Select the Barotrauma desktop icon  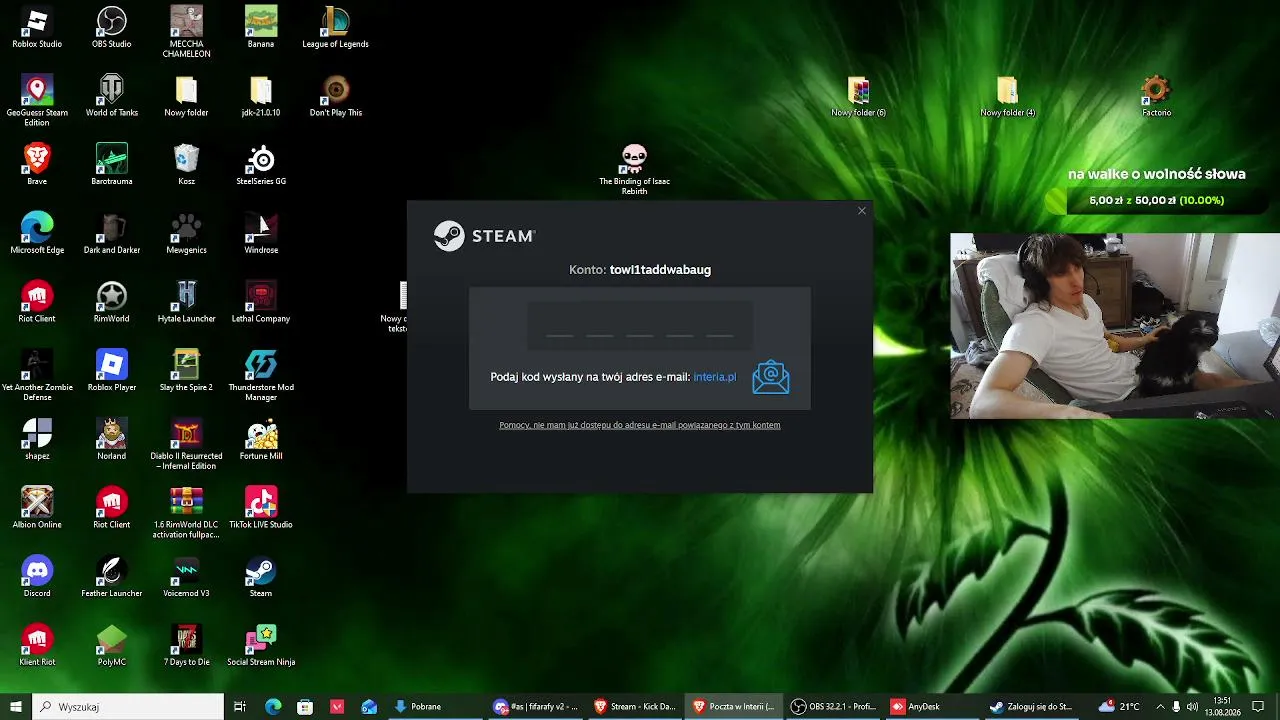[111, 165]
